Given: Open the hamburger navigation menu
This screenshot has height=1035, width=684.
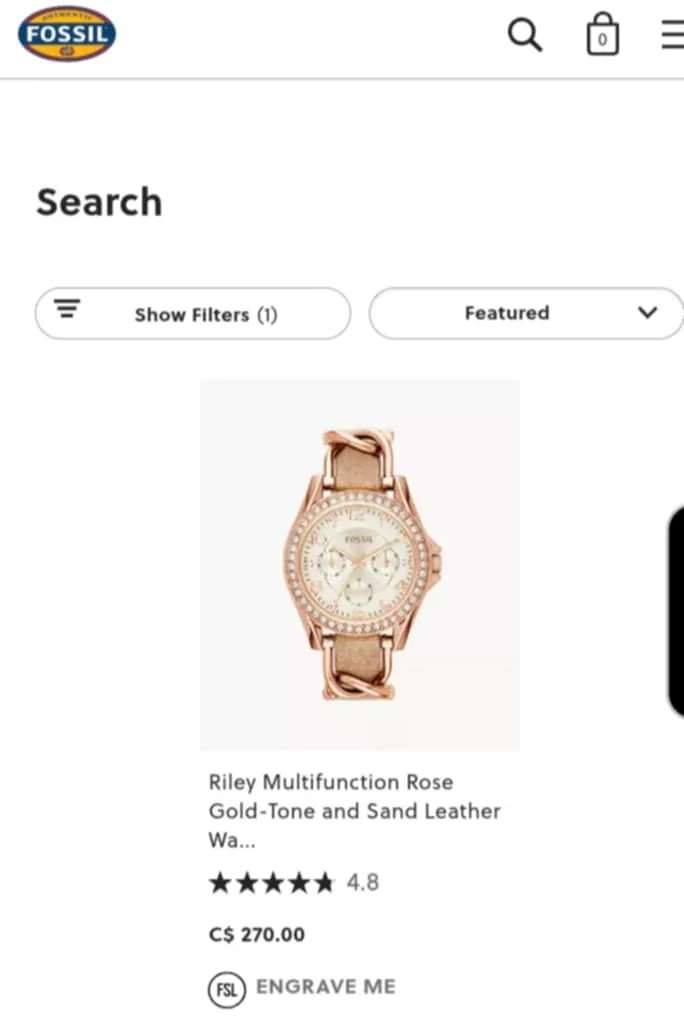Looking at the screenshot, I should pyautogui.click(x=673, y=35).
